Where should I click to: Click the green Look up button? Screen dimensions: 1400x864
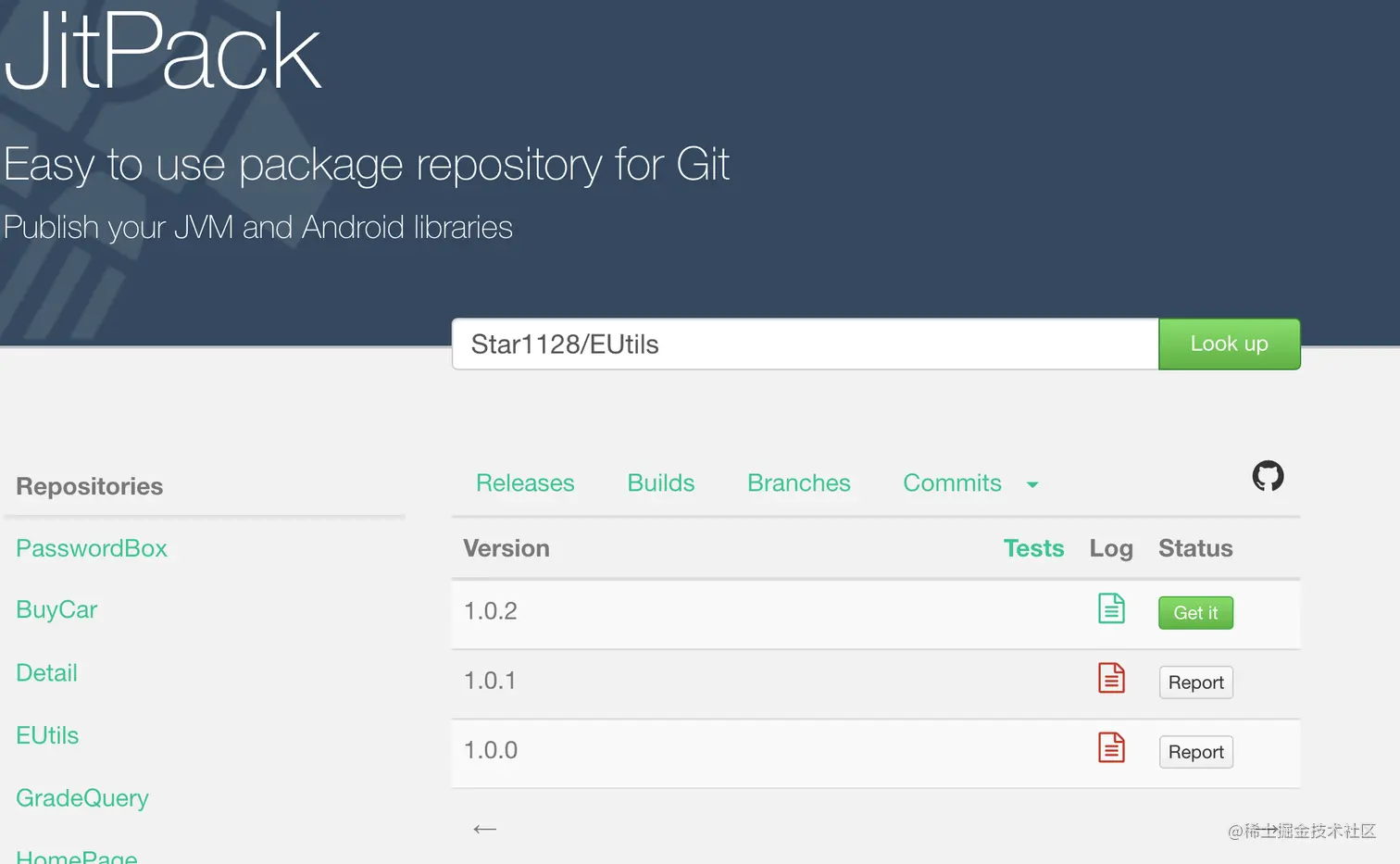(1230, 344)
